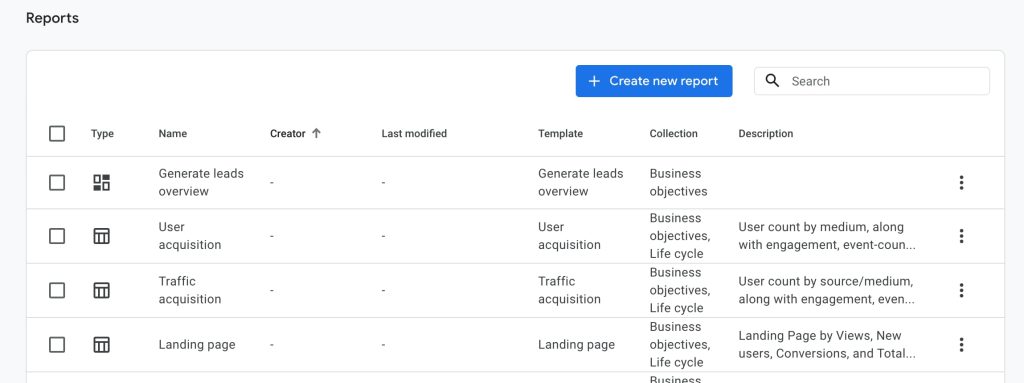Image resolution: width=1024 pixels, height=383 pixels.
Task: Click the magnifier icon in the search box
Action: pos(773,81)
